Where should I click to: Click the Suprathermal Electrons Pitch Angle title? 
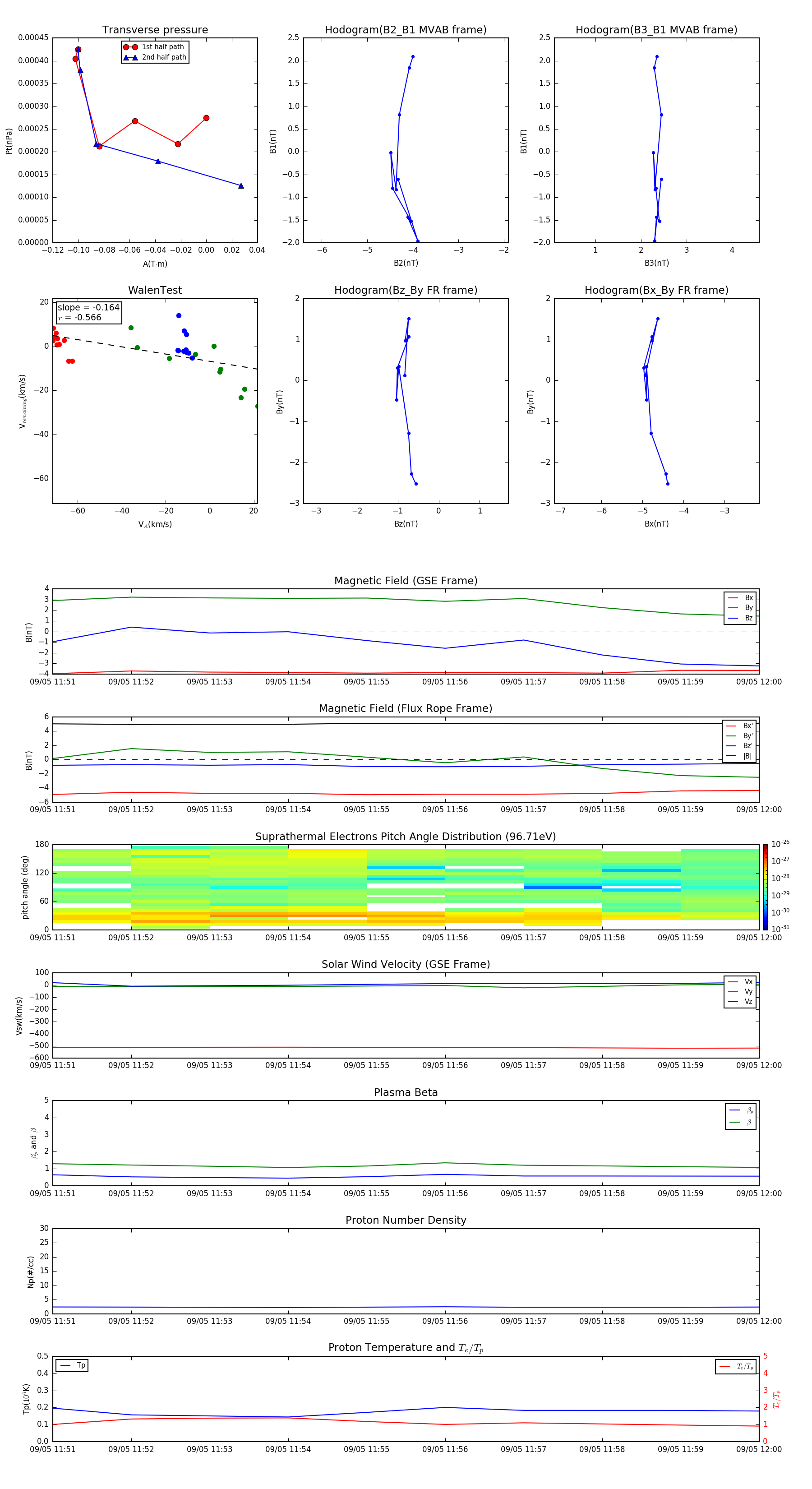[x=406, y=837]
